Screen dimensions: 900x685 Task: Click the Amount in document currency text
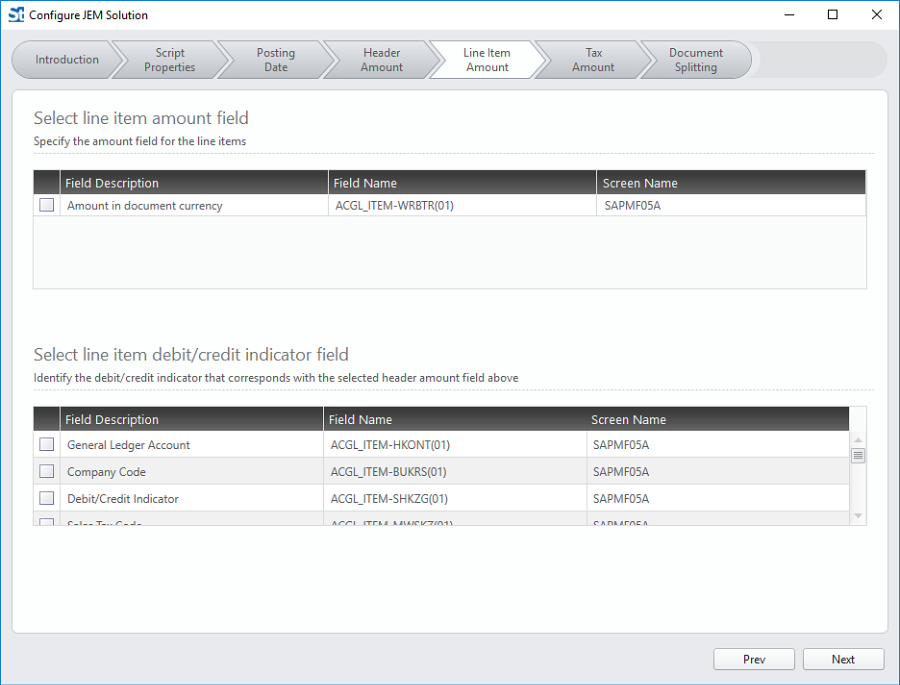pos(145,206)
